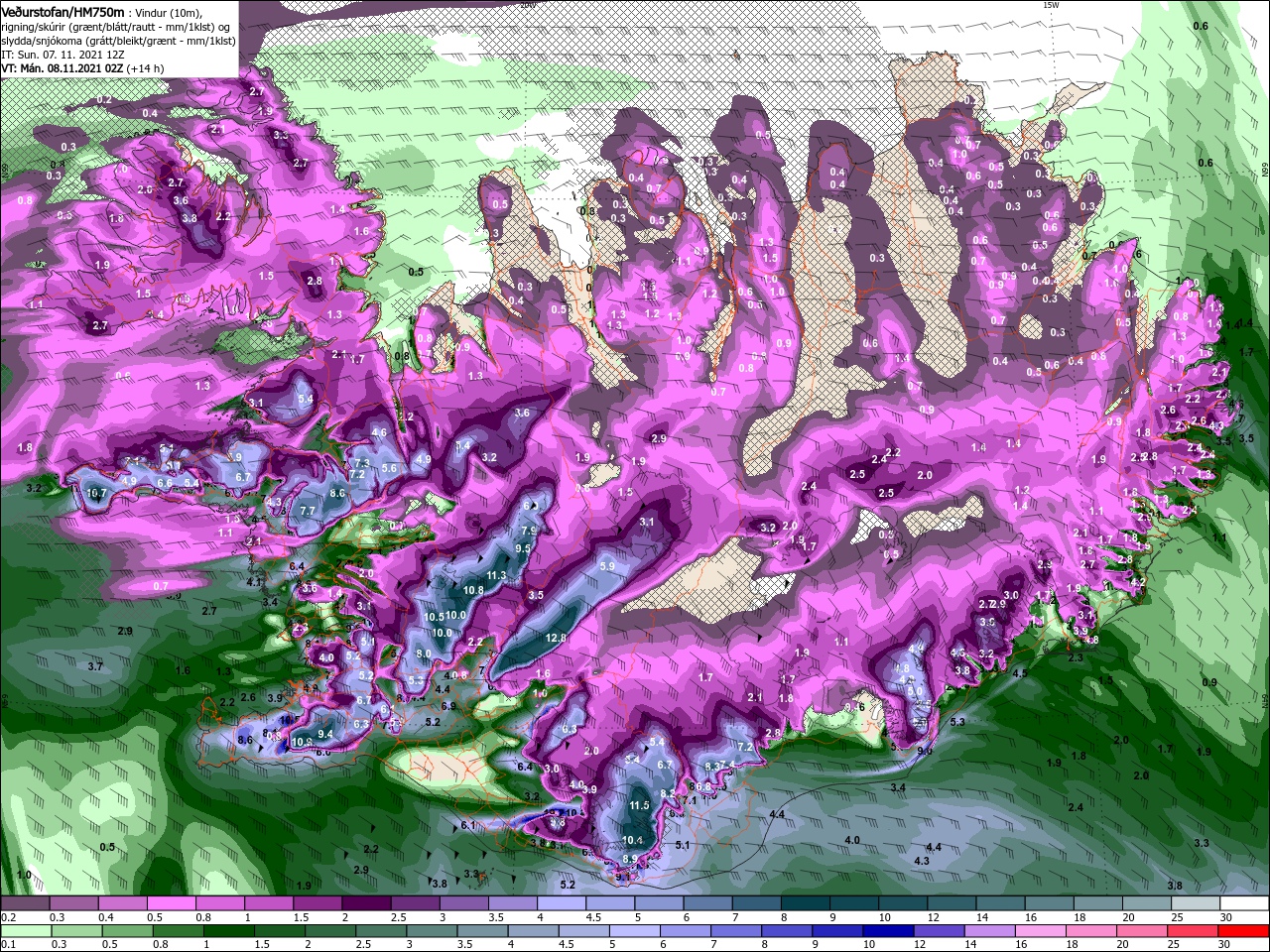Click the navy swatch starting at 10 on rain scale
Viewport: 1270px width, 952px height.
coord(887,931)
